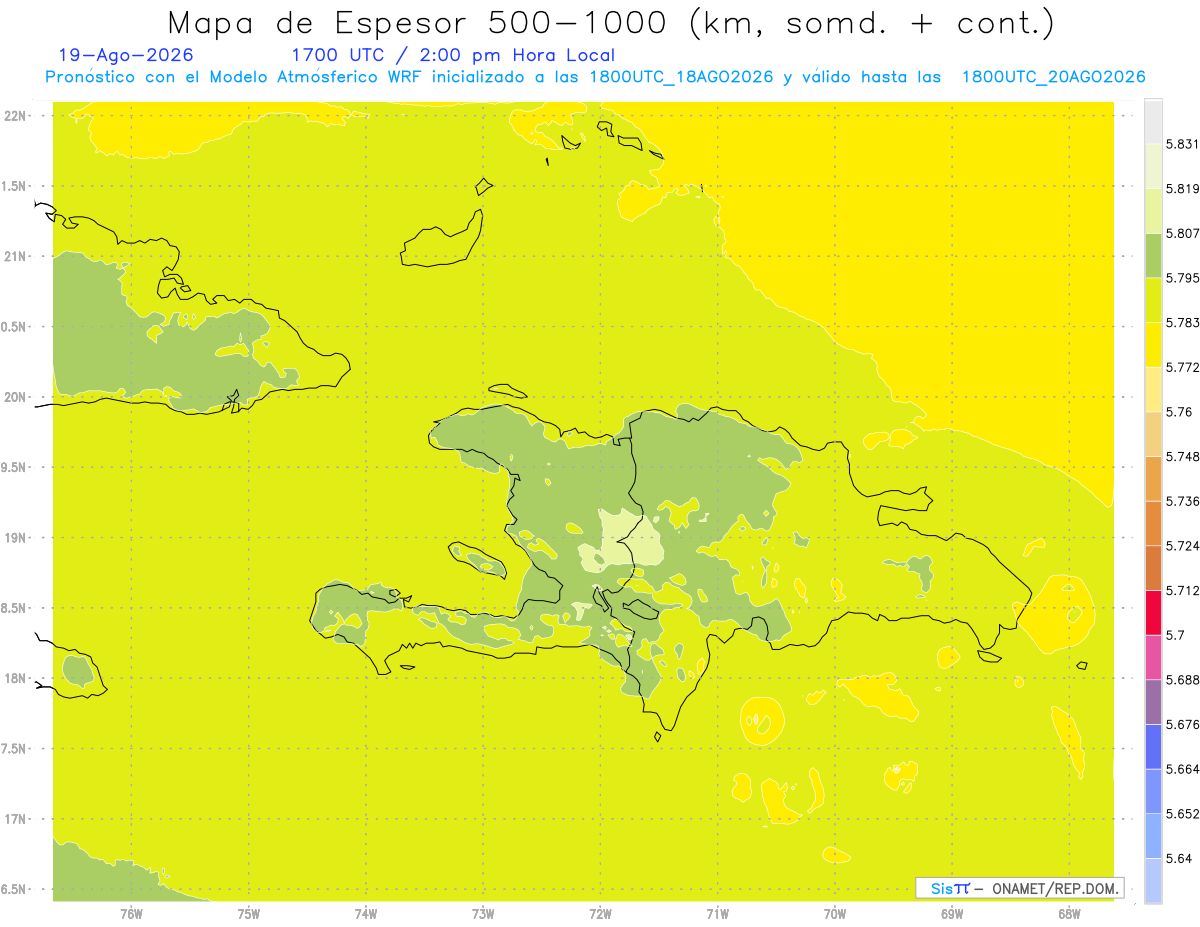Screen dimensions: 1200x927
Task: Click the '76W' longitude label
Action: (x=131, y=913)
